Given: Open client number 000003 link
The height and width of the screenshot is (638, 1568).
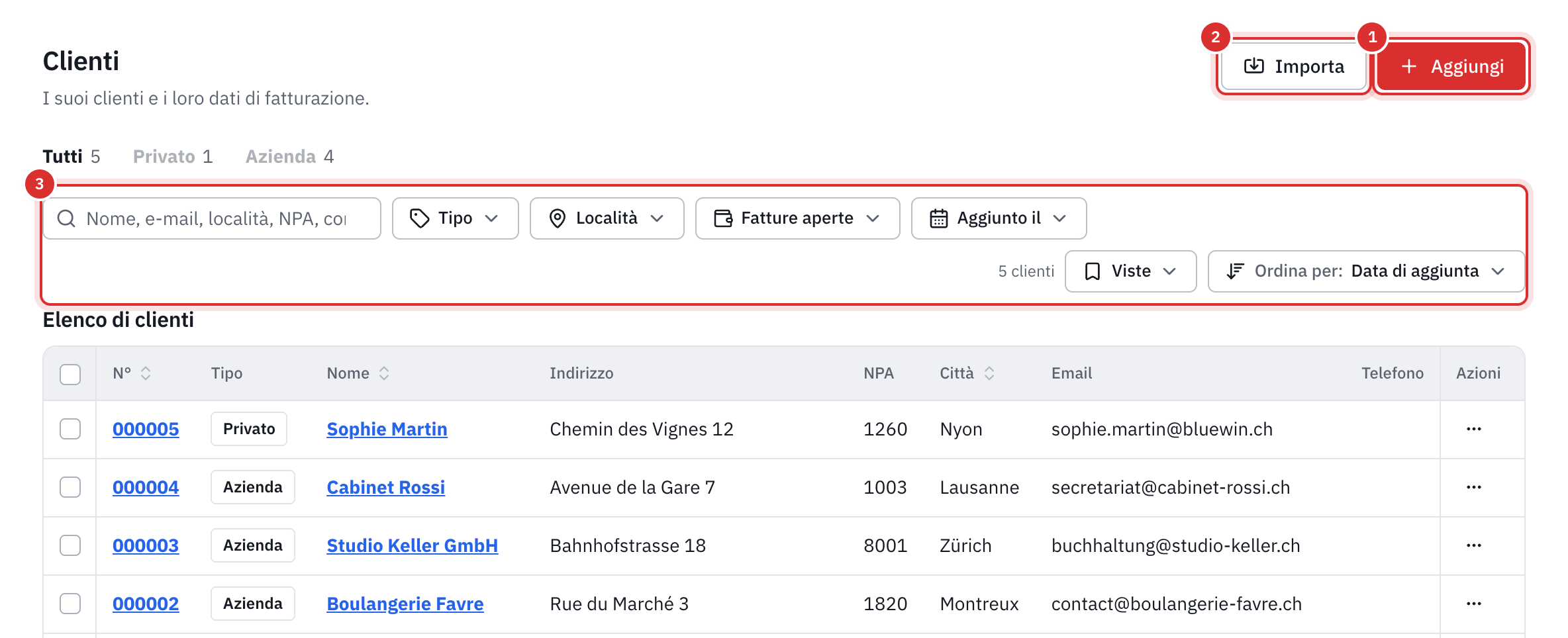Looking at the screenshot, I should 146,545.
